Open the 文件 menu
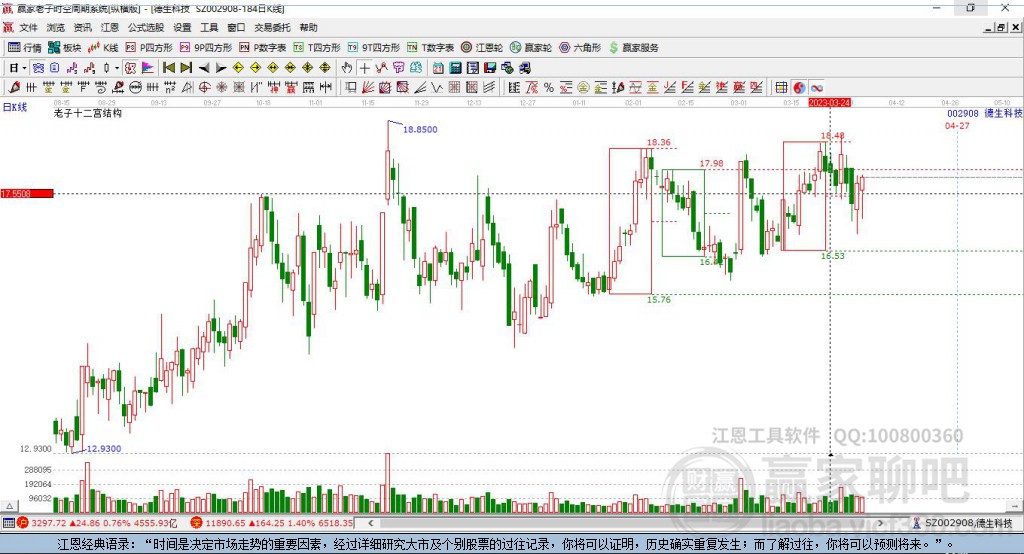 pyautogui.click(x=28, y=27)
